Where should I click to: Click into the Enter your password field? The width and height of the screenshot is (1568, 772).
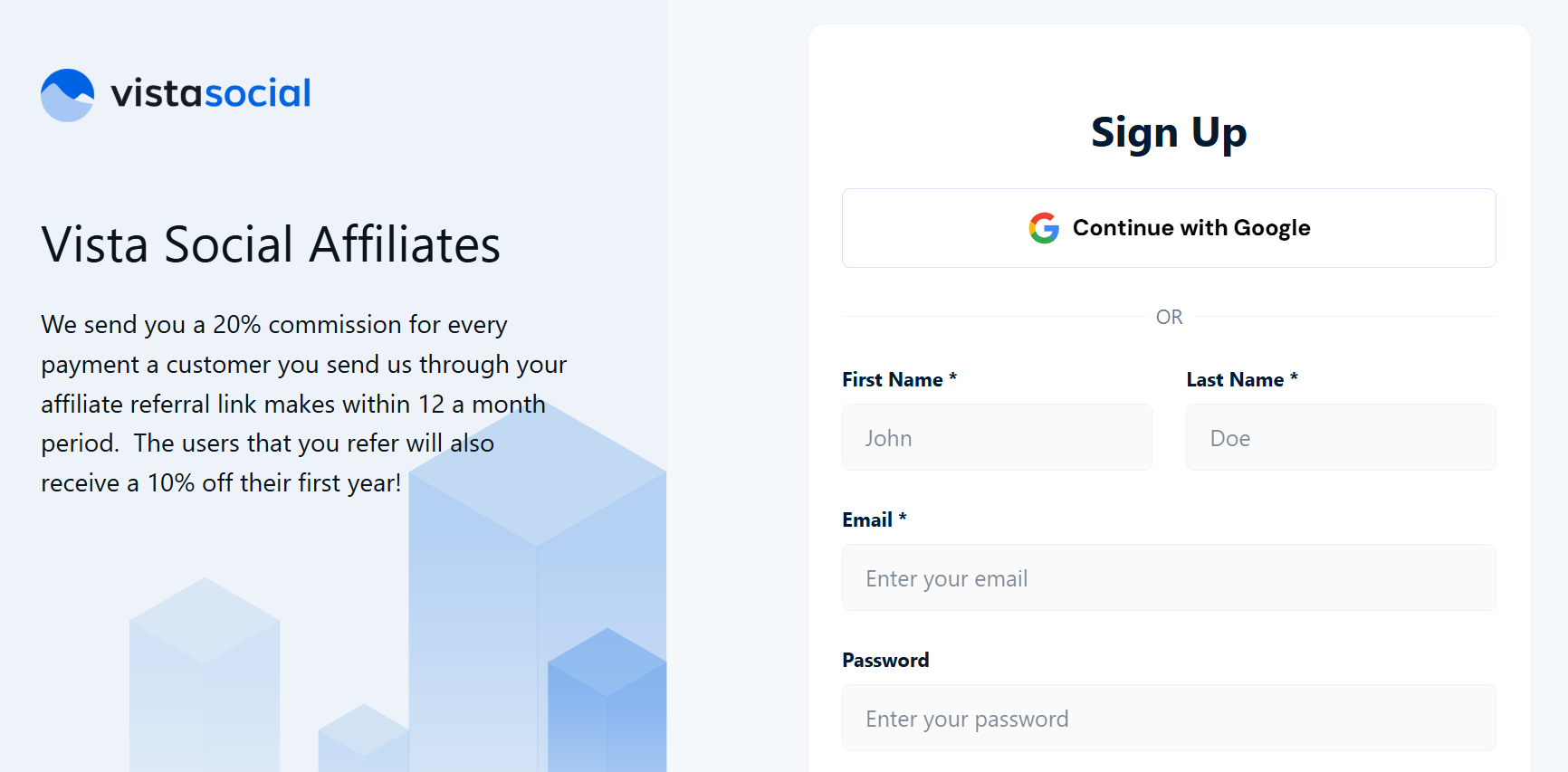pos(1169,719)
